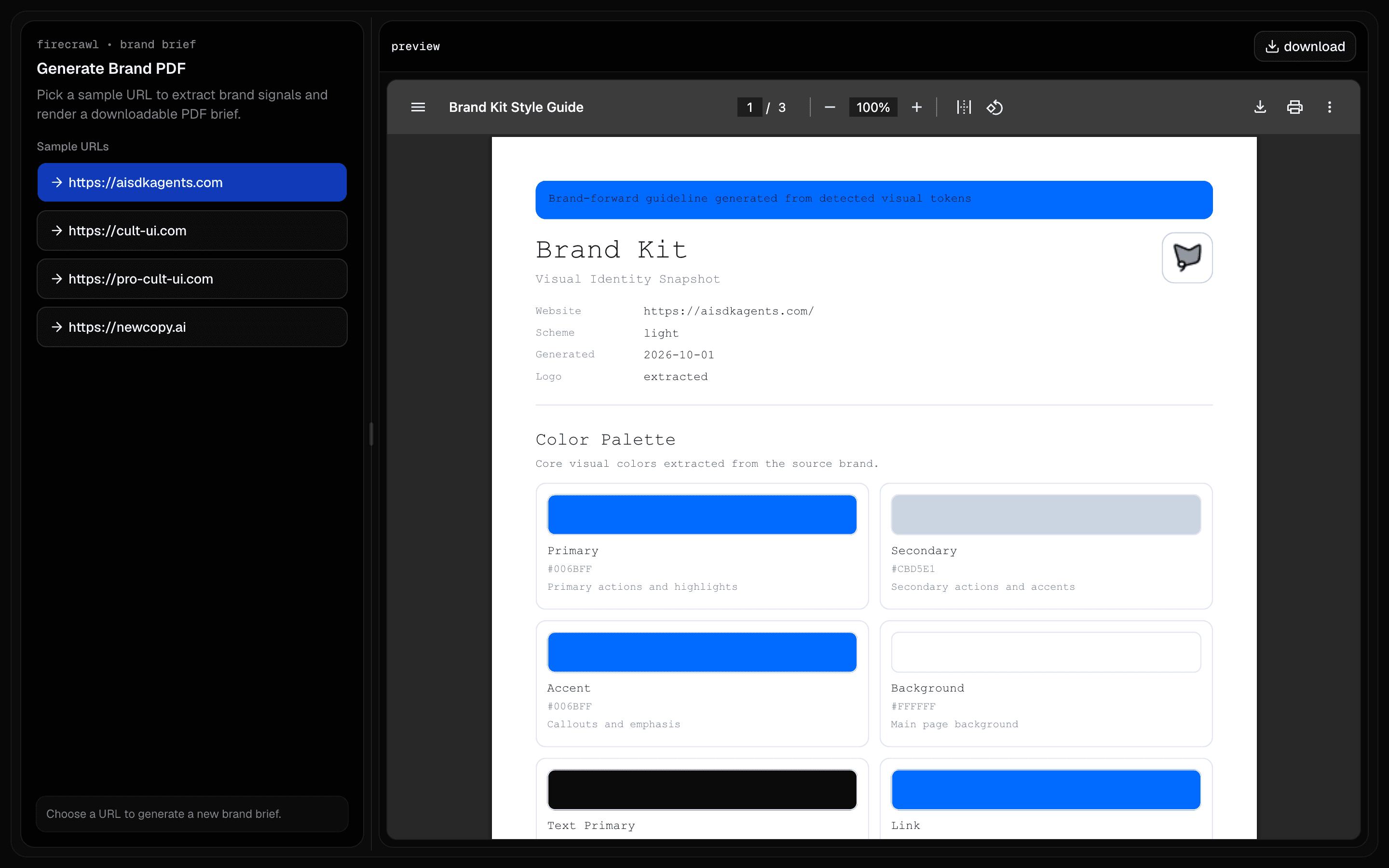
Task: Choose the https://pro-cult-ui.com sample URL
Action: tap(192, 279)
